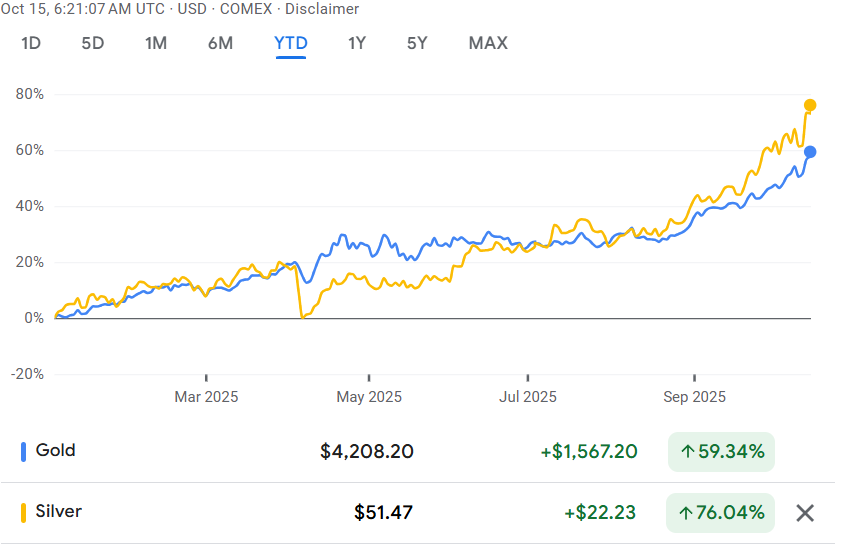Click the yellow Silver endpoint dot on chart
This screenshot has height=549, width=849.
click(810, 105)
